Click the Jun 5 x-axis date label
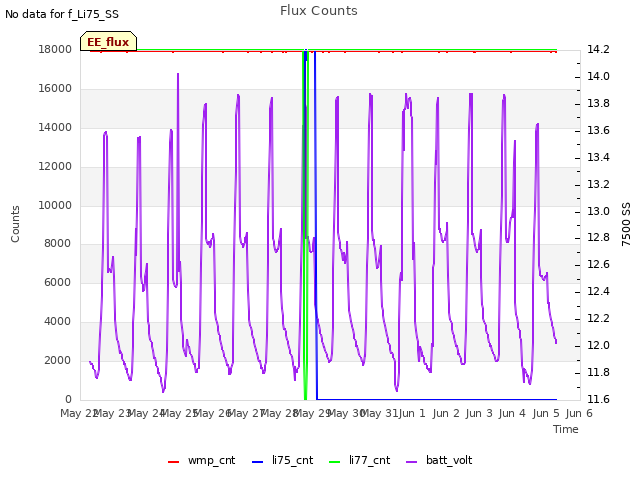This screenshot has height=480, width=640. point(546,413)
